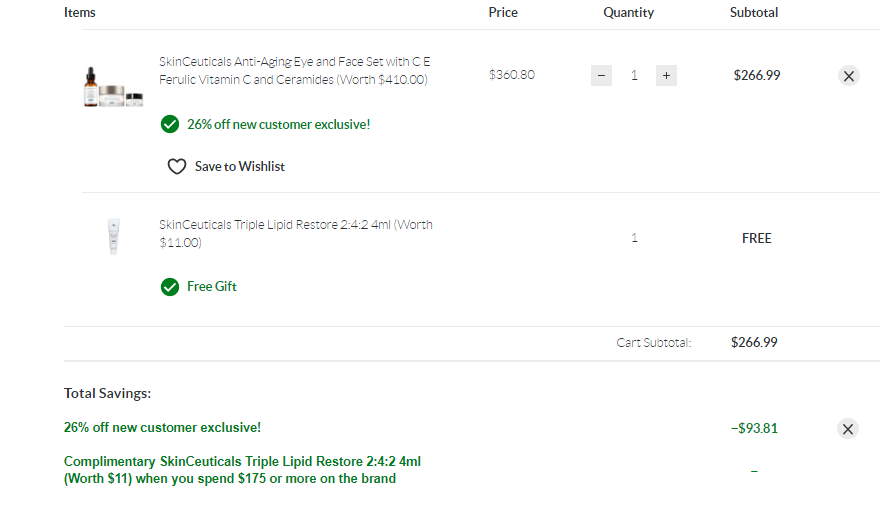Increase quantity with the plus button

coord(666,75)
